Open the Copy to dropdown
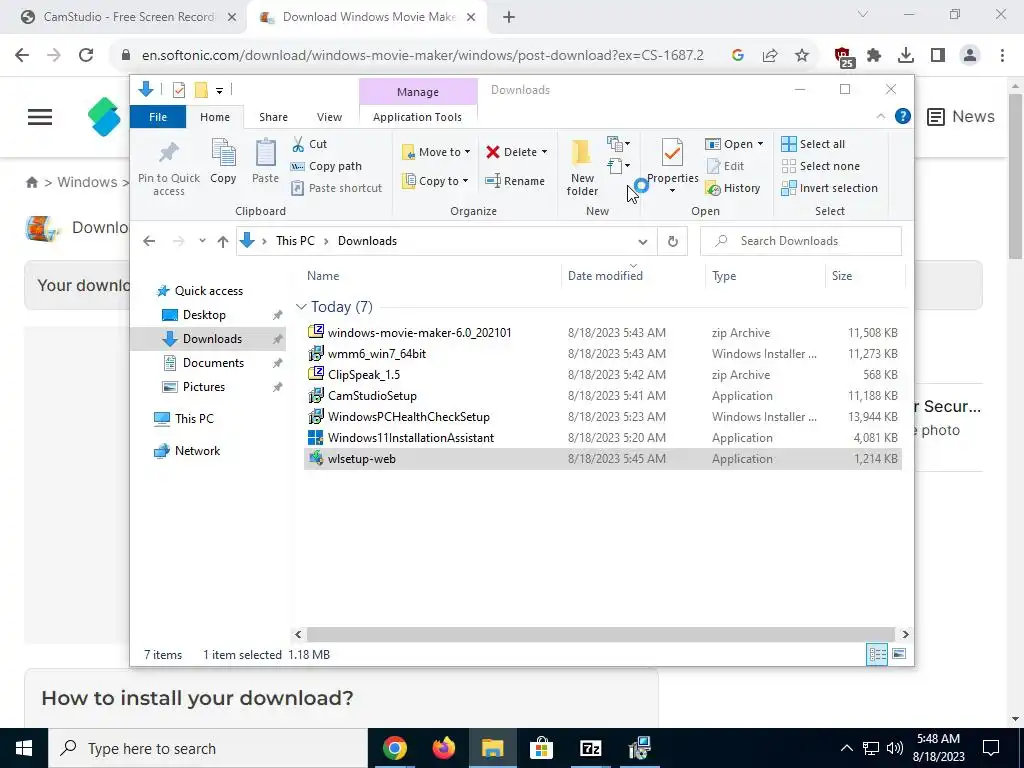The width and height of the screenshot is (1024, 768). click(435, 181)
